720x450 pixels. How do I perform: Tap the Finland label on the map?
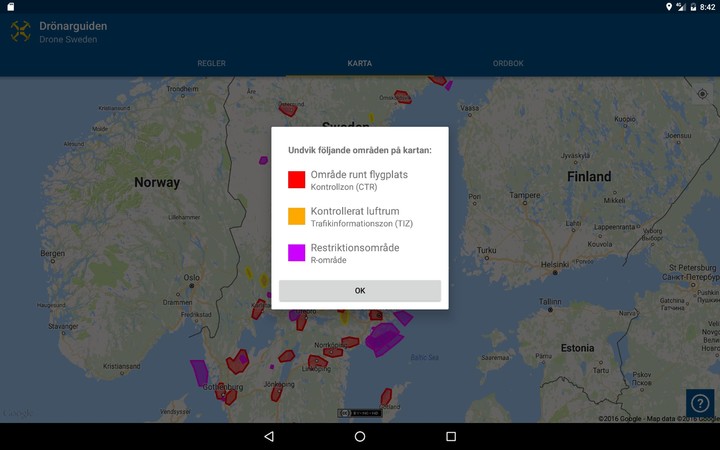589,176
